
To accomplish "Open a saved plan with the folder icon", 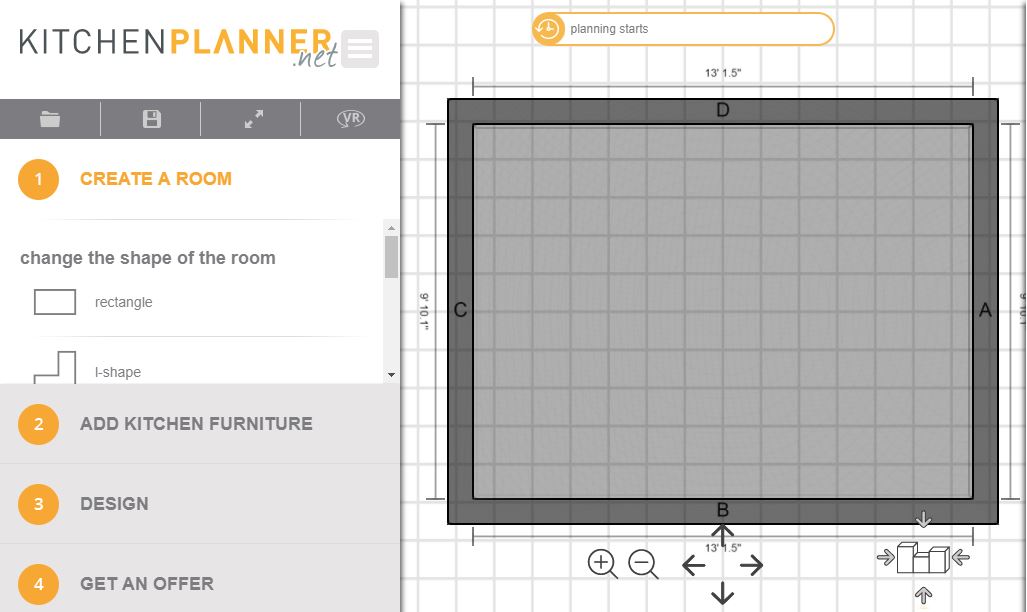I will pyautogui.click(x=50, y=119).
